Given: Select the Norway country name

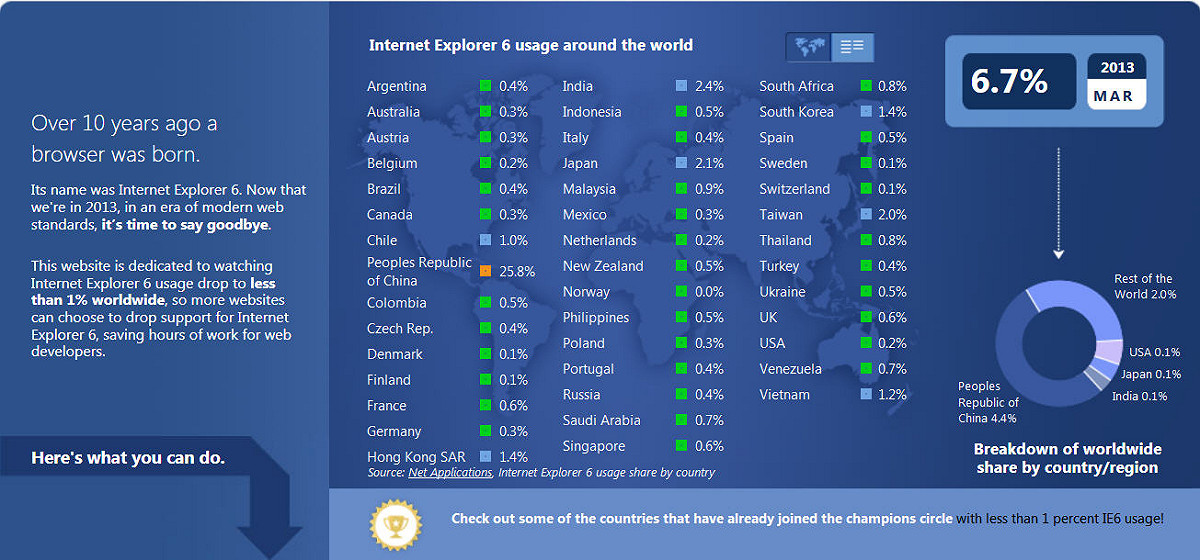Looking at the screenshot, I should click(x=586, y=292).
